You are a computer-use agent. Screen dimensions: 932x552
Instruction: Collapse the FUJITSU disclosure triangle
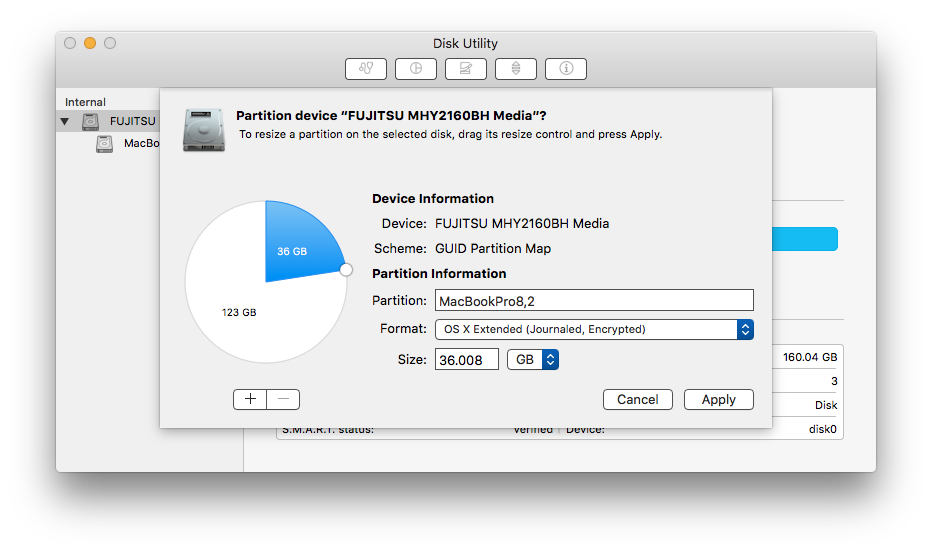pyautogui.click(x=65, y=121)
